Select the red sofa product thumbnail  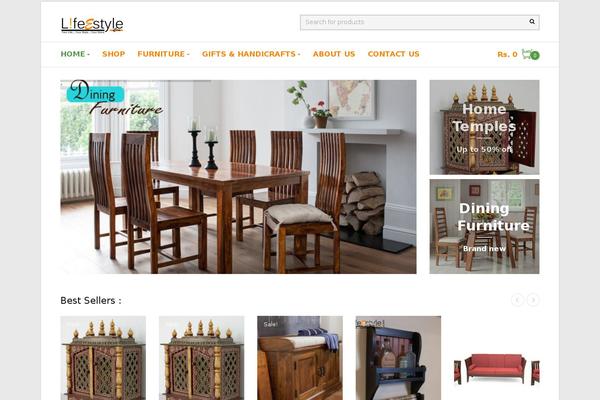click(x=497, y=367)
